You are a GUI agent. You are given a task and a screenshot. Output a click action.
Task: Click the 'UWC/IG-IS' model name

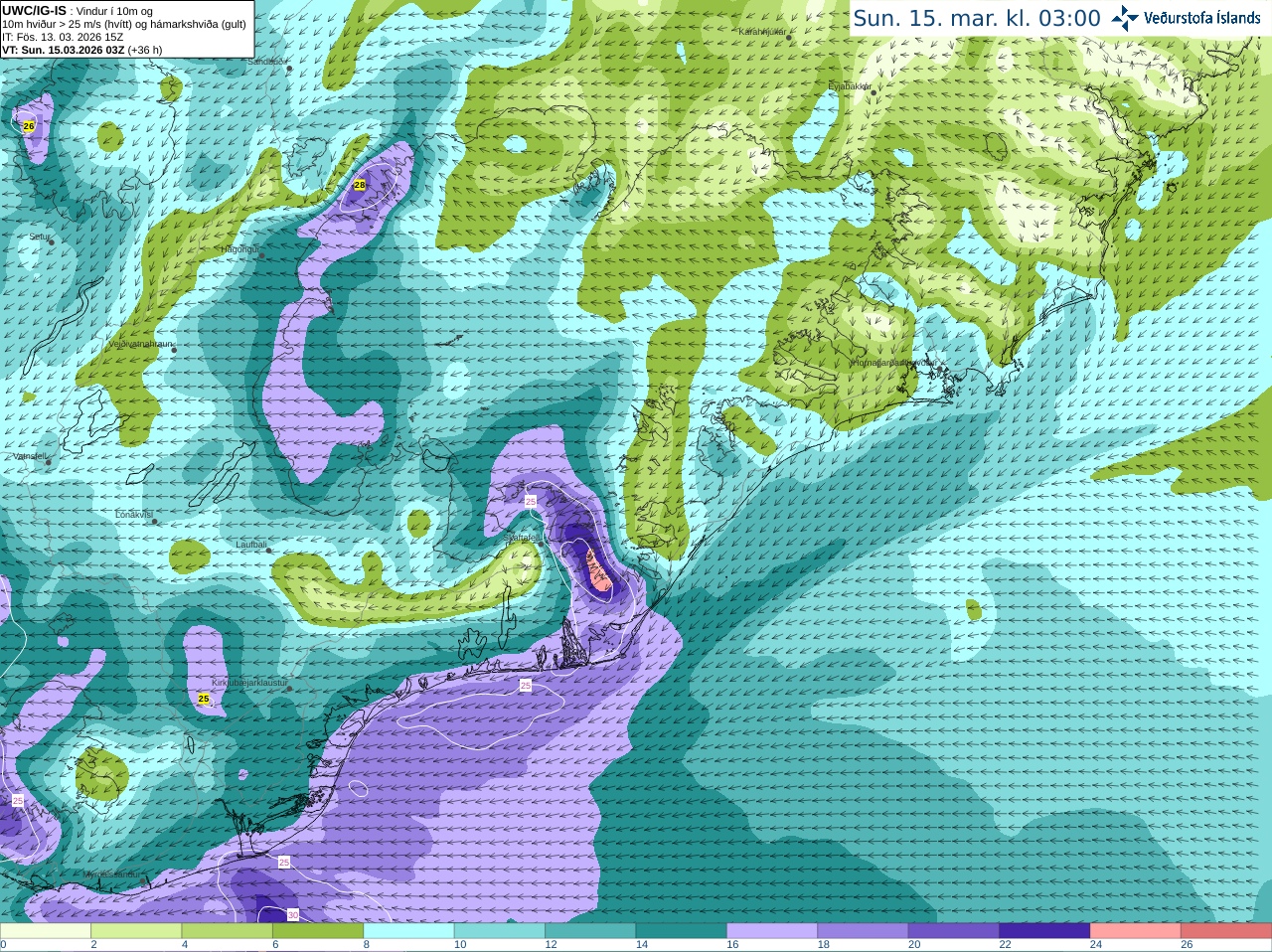[x=34, y=11]
